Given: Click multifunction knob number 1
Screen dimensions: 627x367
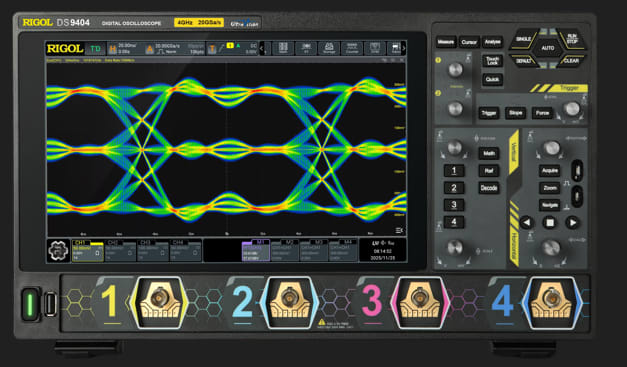Looking at the screenshot, I should [455, 70].
